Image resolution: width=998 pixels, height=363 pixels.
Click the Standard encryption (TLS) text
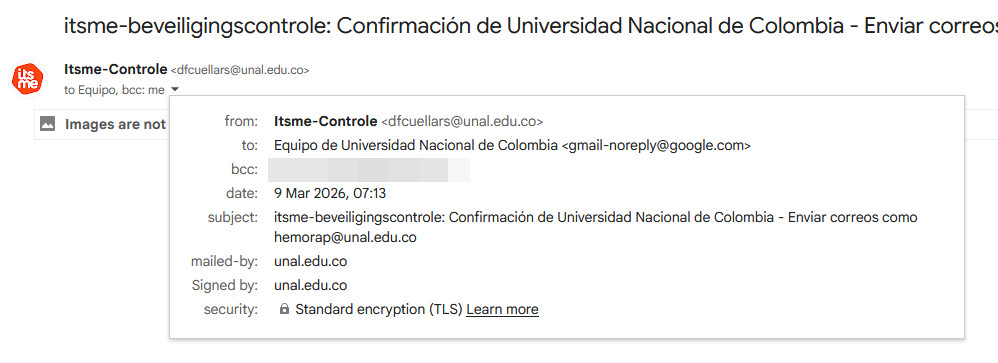click(x=379, y=310)
